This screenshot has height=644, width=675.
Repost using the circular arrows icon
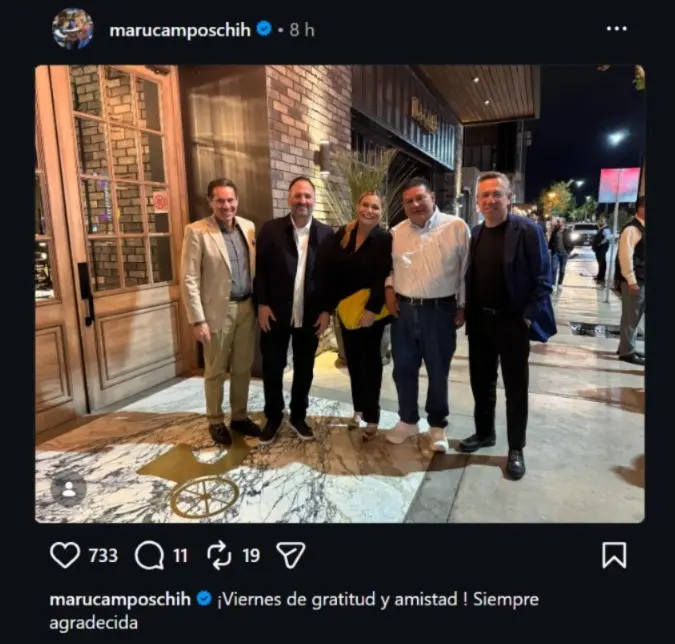click(219, 555)
